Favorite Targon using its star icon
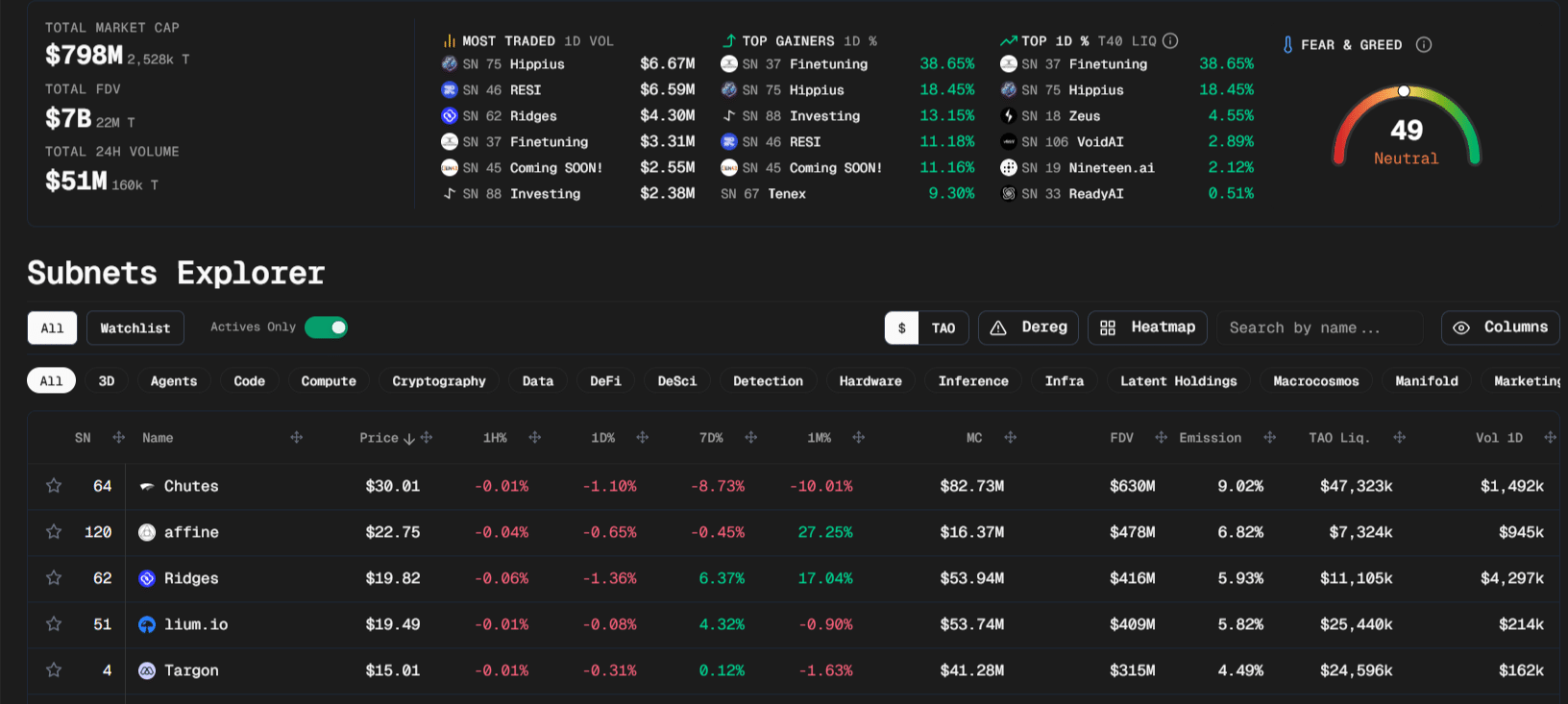1568x704 pixels. 54,670
